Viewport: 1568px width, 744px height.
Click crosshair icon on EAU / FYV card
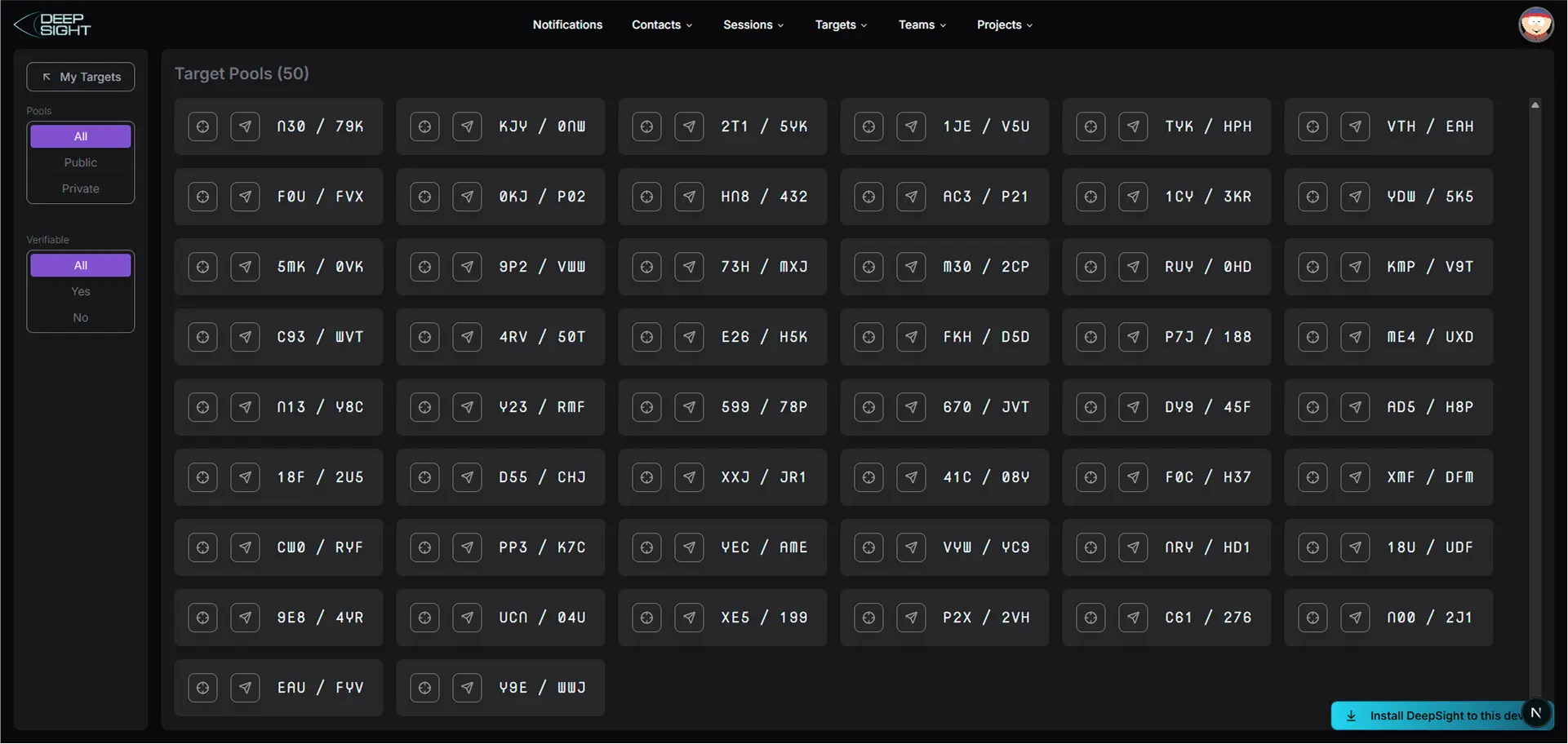202,688
